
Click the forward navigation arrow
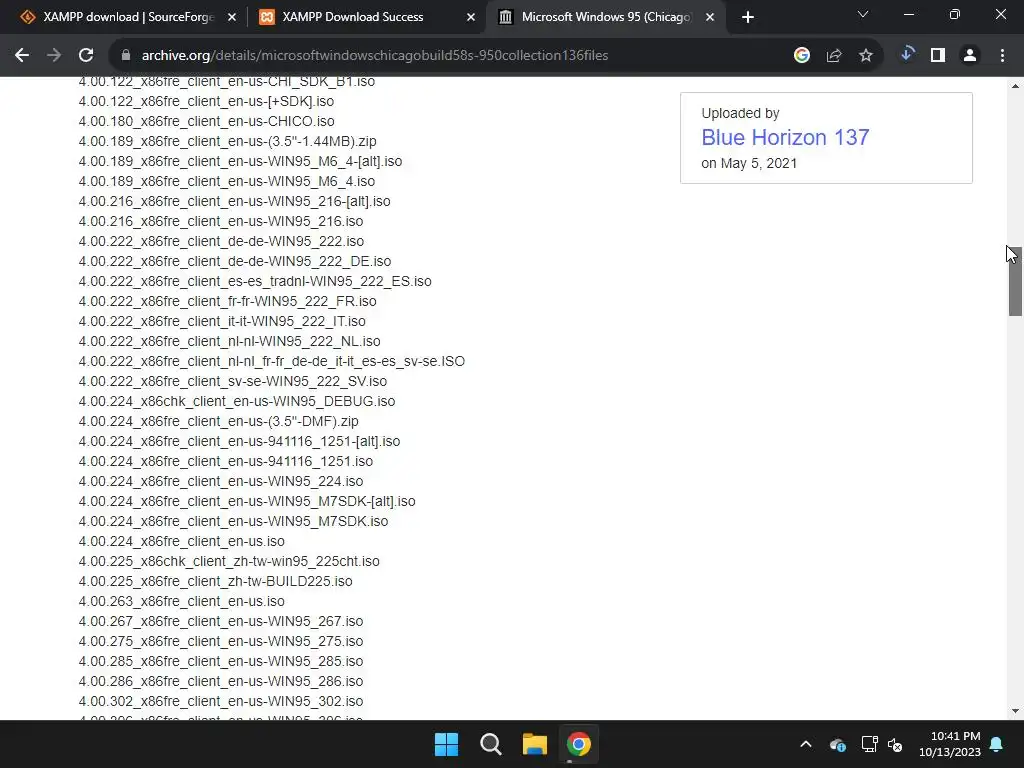click(54, 56)
